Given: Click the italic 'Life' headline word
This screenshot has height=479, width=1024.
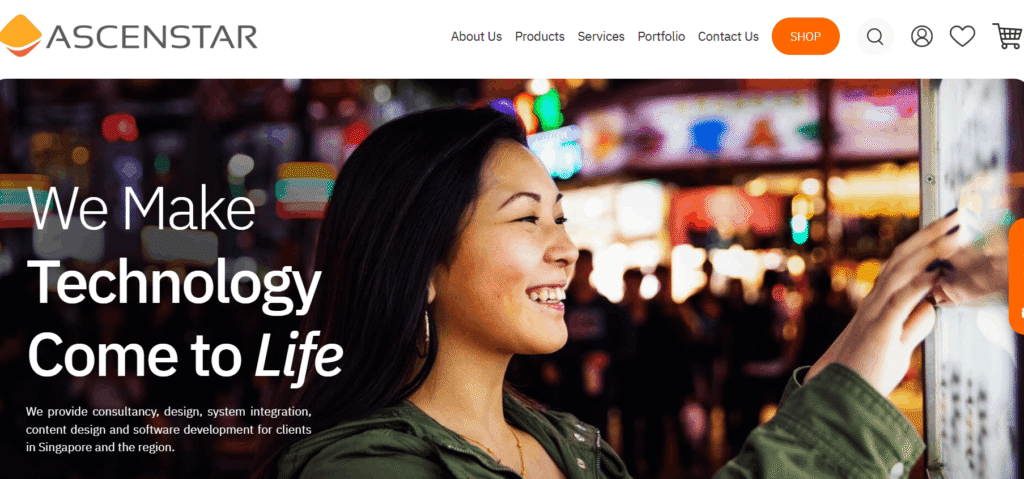Looking at the screenshot, I should click(298, 355).
